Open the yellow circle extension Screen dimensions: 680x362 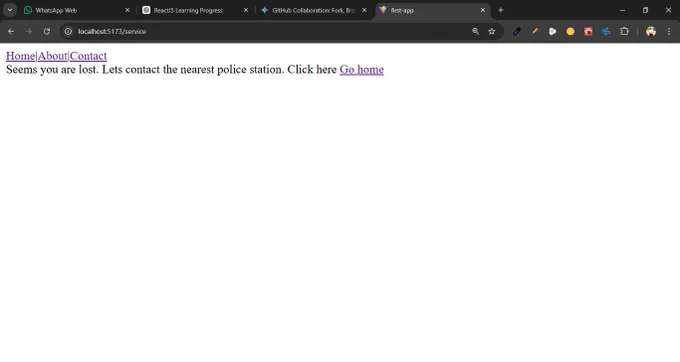click(570, 31)
